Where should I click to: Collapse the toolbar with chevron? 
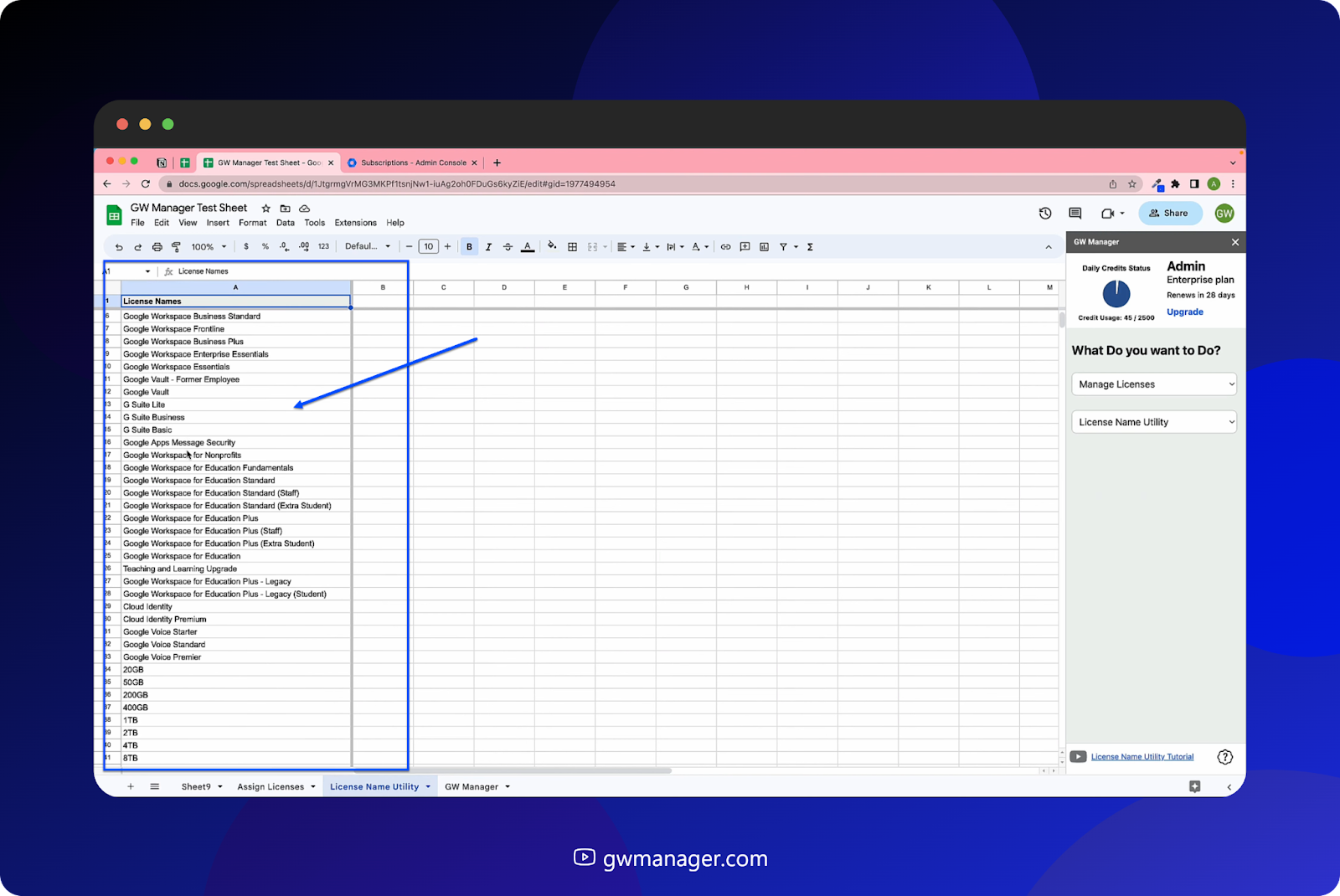pyautogui.click(x=1049, y=247)
